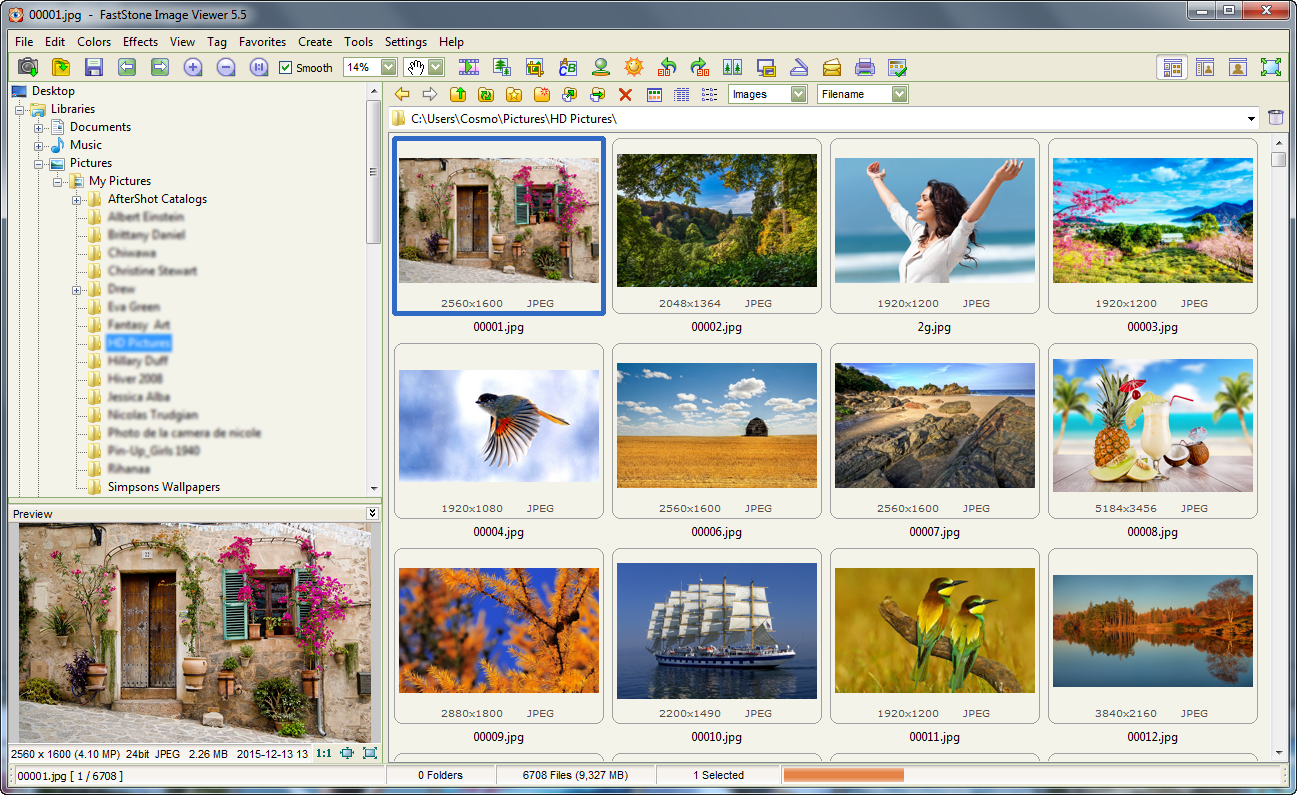The image size is (1297, 795).
Task: Click the 1:1 actual size toggle in preview
Action: click(x=324, y=753)
